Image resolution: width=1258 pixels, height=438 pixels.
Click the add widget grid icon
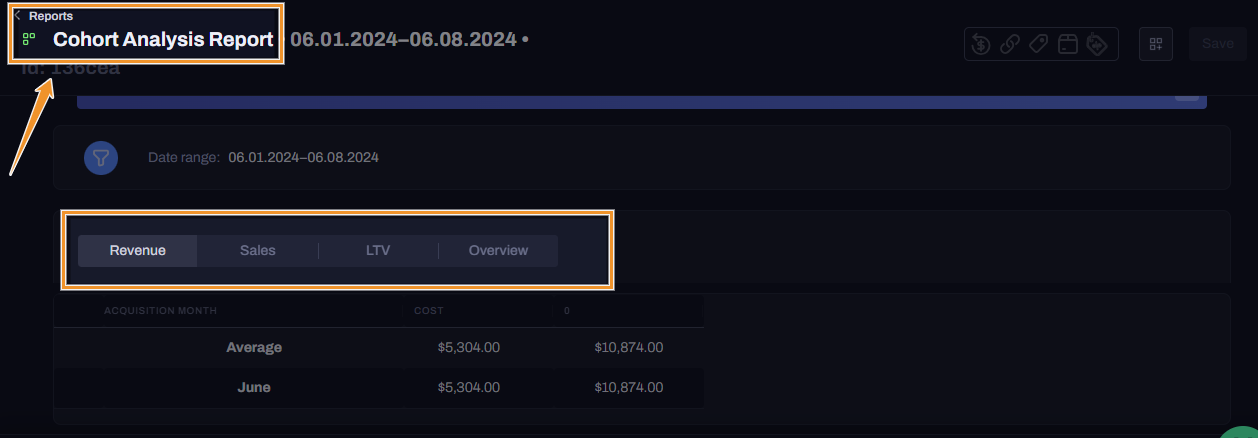tap(1156, 44)
